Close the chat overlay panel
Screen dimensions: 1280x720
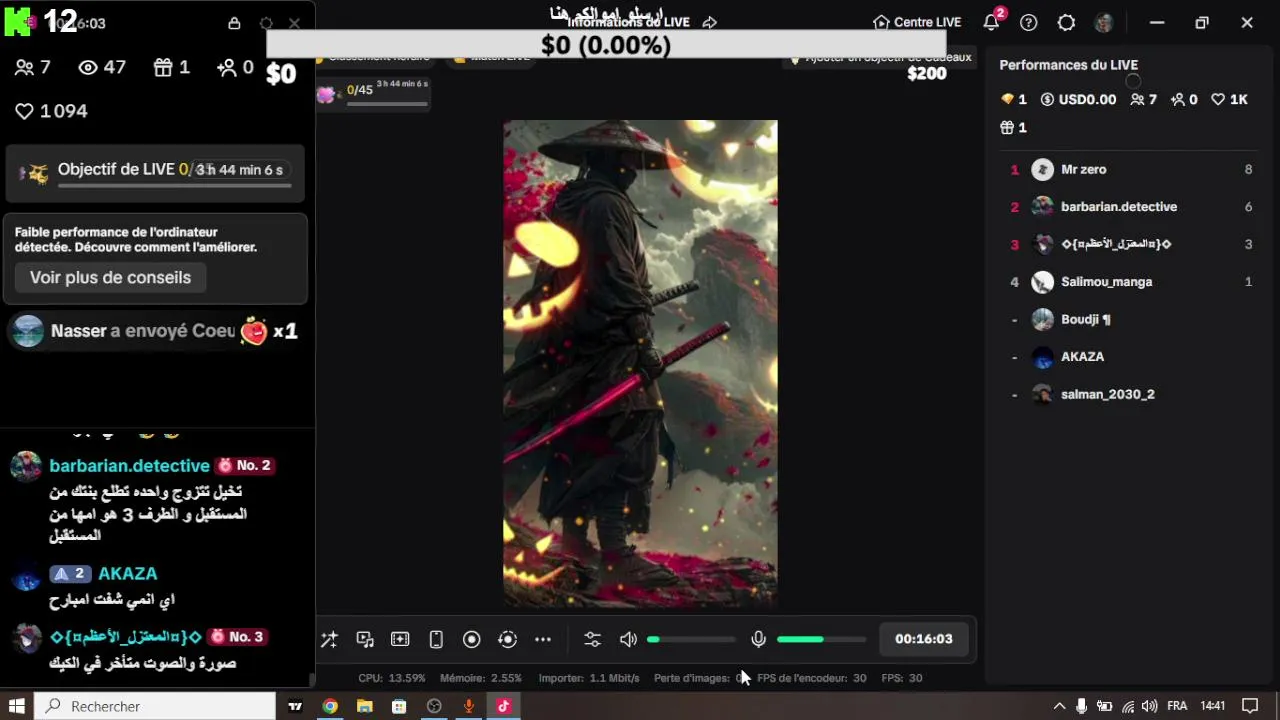[x=294, y=23]
